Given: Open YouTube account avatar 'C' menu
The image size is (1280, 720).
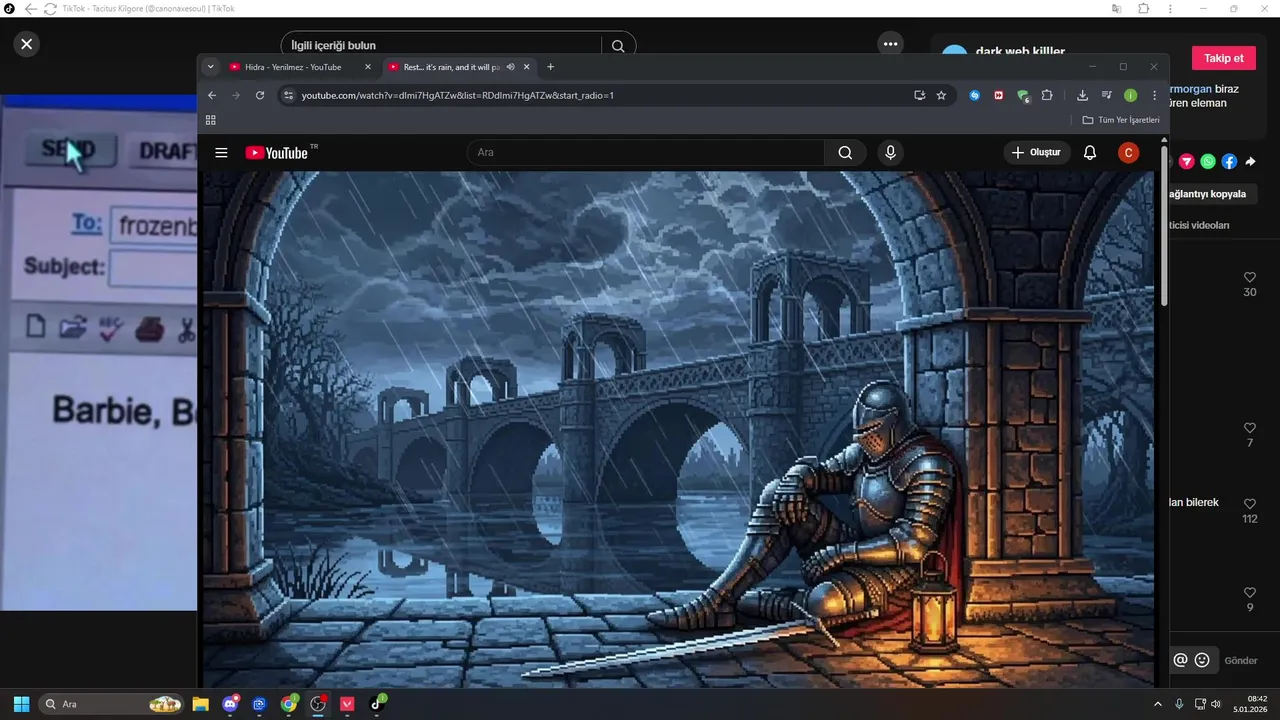Looking at the screenshot, I should pyautogui.click(x=1128, y=152).
